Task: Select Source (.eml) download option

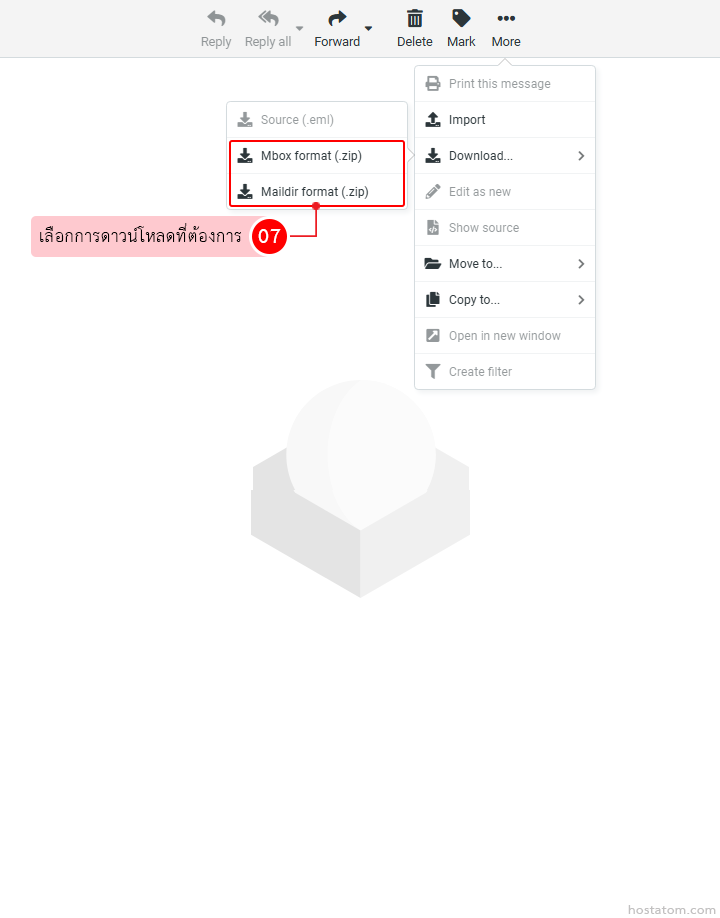Action: click(x=317, y=119)
